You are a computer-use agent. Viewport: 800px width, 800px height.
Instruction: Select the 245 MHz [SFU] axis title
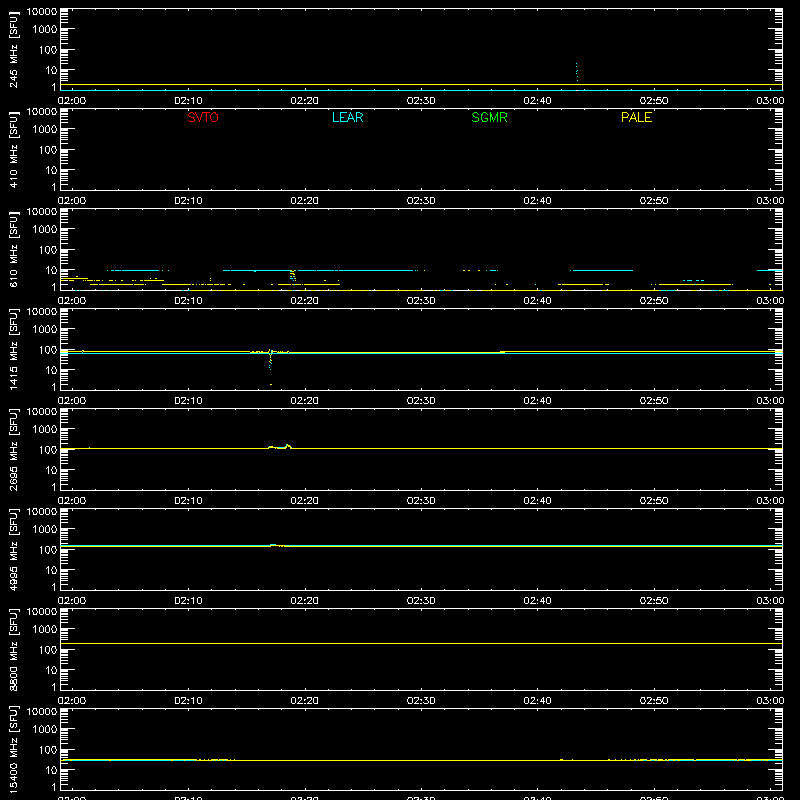(13, 49)
